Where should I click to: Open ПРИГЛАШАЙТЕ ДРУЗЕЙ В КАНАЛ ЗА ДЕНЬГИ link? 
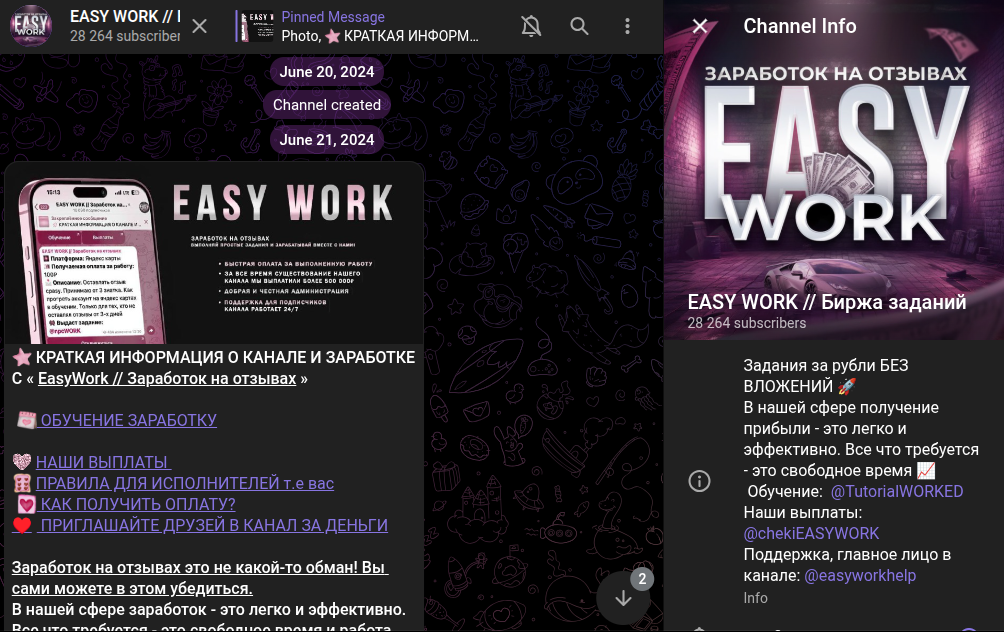coord(213,525)
